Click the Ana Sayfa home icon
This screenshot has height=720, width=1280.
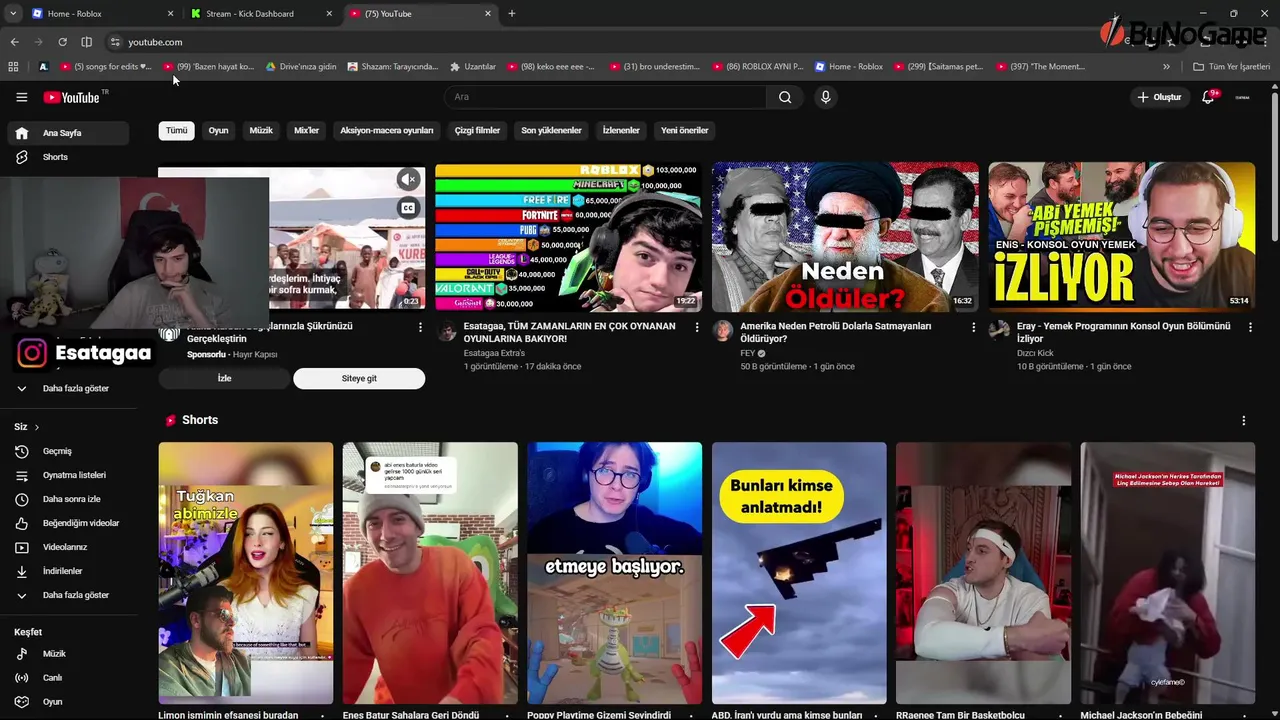(x=22, y=133)
